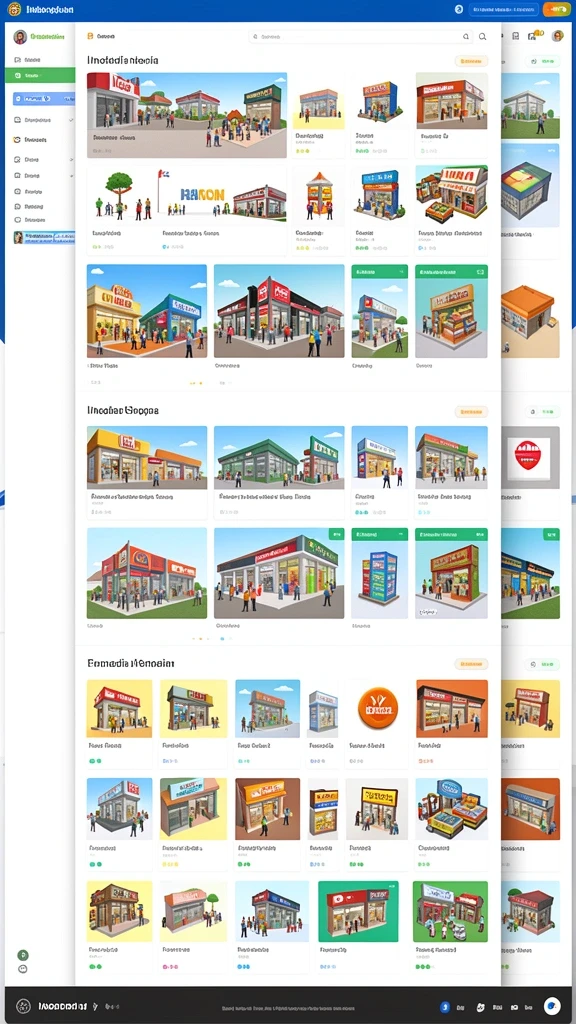Open the user avatar in panel header right

pos(557,36)
